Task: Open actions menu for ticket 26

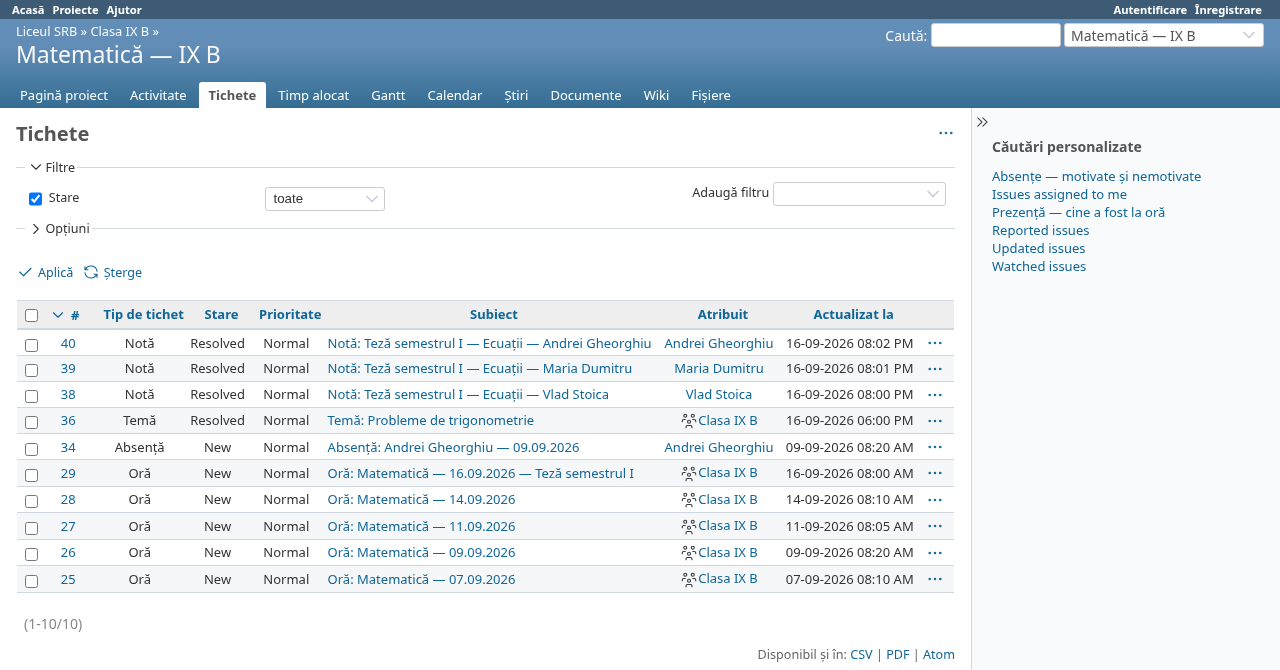Action: click(935, 552)
